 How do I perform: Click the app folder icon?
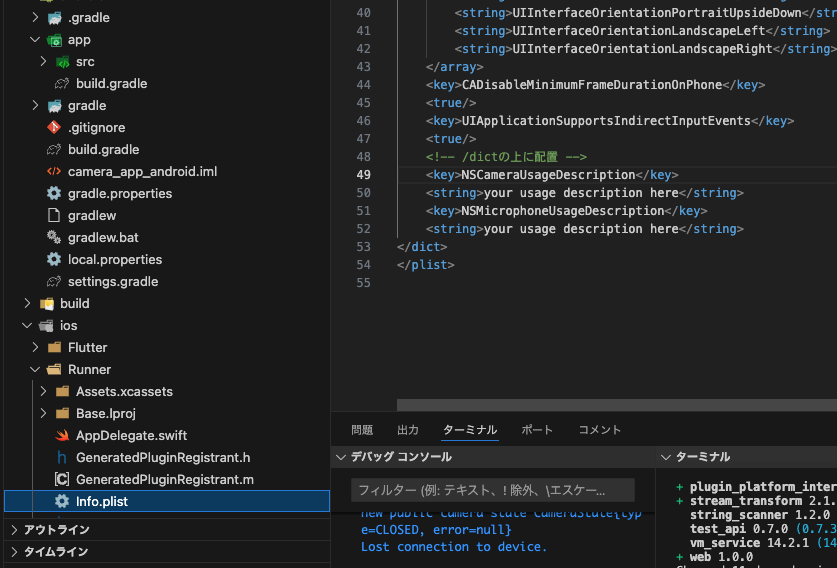pyautogui.click(x=54, y=40)
